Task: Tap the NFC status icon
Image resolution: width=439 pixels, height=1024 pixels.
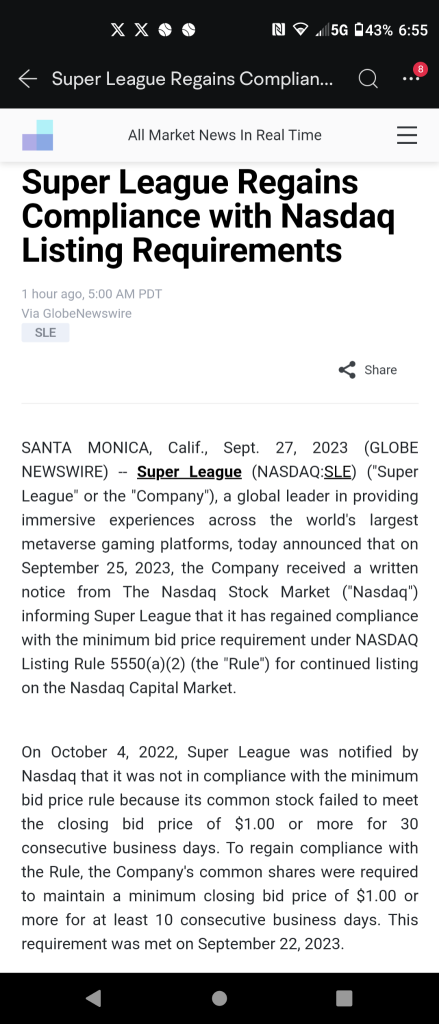Action: coord(279,30)
